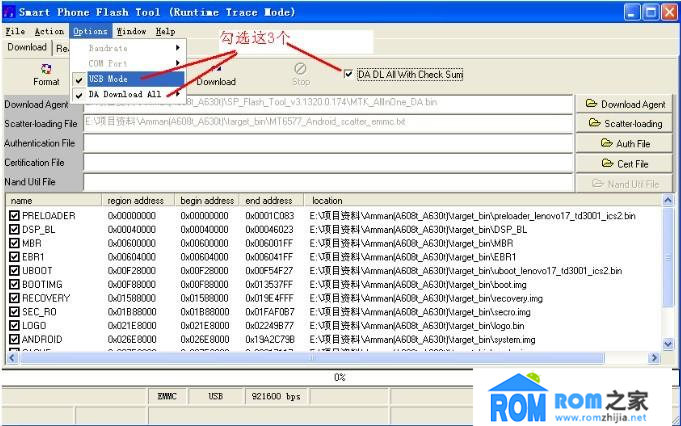Uncheck the PRELOADER partition checkbox

pos(14,215)
